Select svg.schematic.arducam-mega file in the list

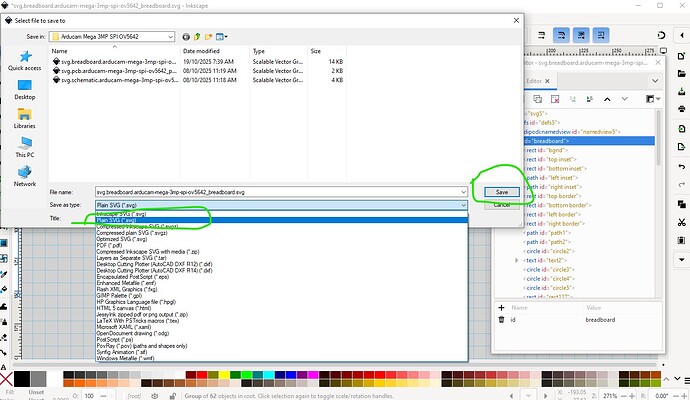[x=115, y=80]
